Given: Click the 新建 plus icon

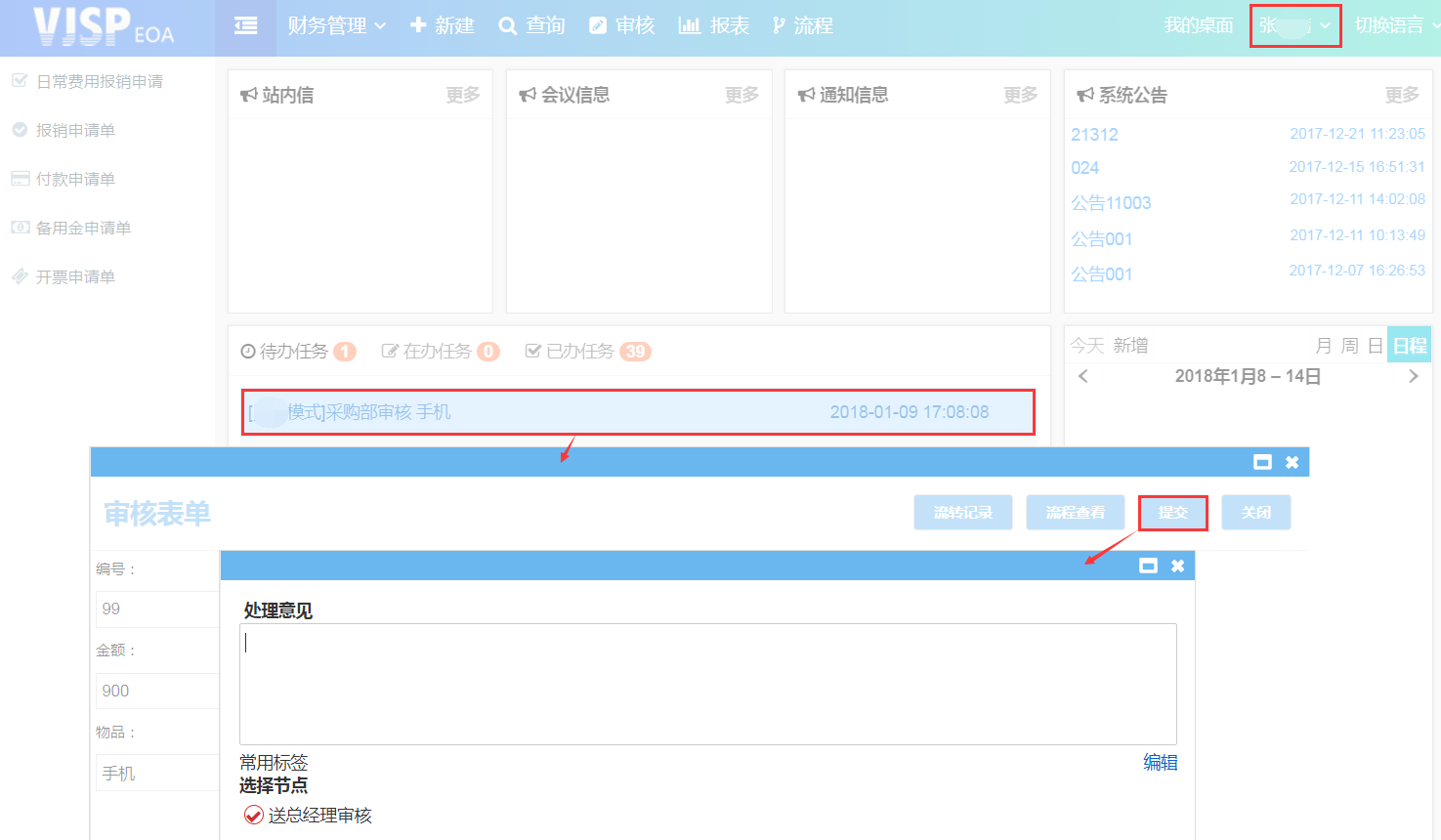Looking at the screenshot, I should pos(418,26).
